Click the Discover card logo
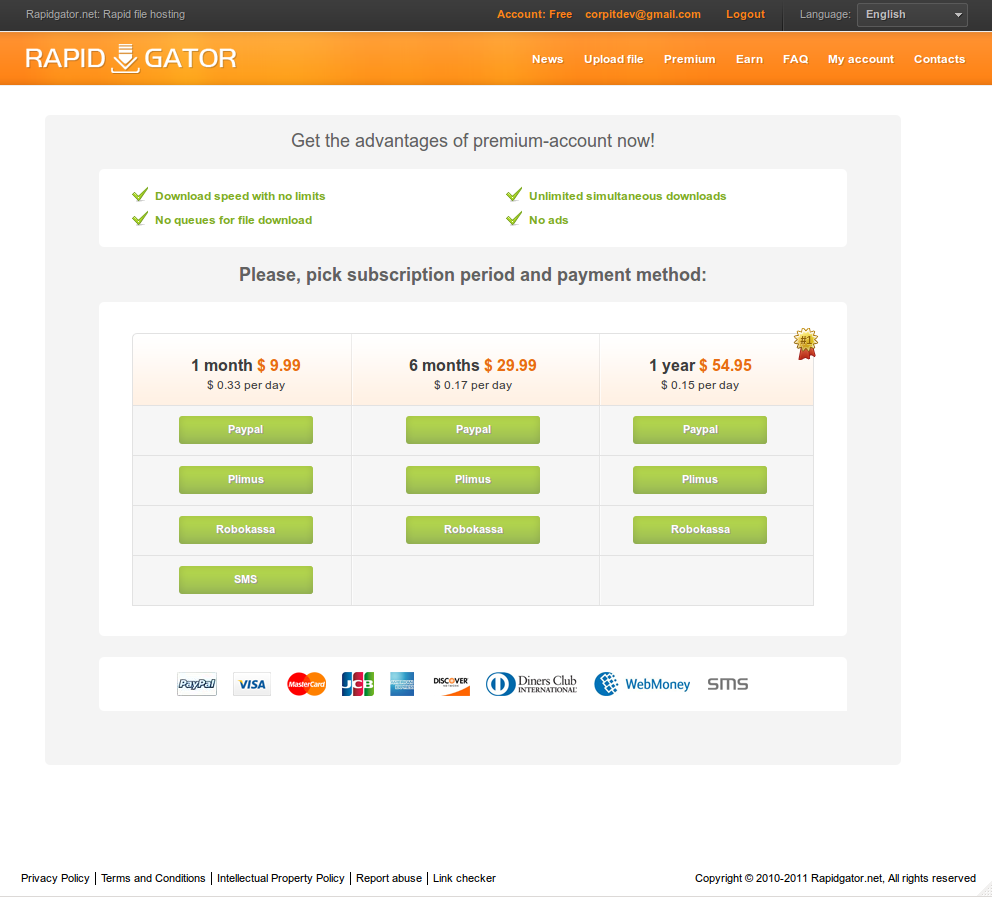This screenshot has width=992, height=897. pos(451,685)
